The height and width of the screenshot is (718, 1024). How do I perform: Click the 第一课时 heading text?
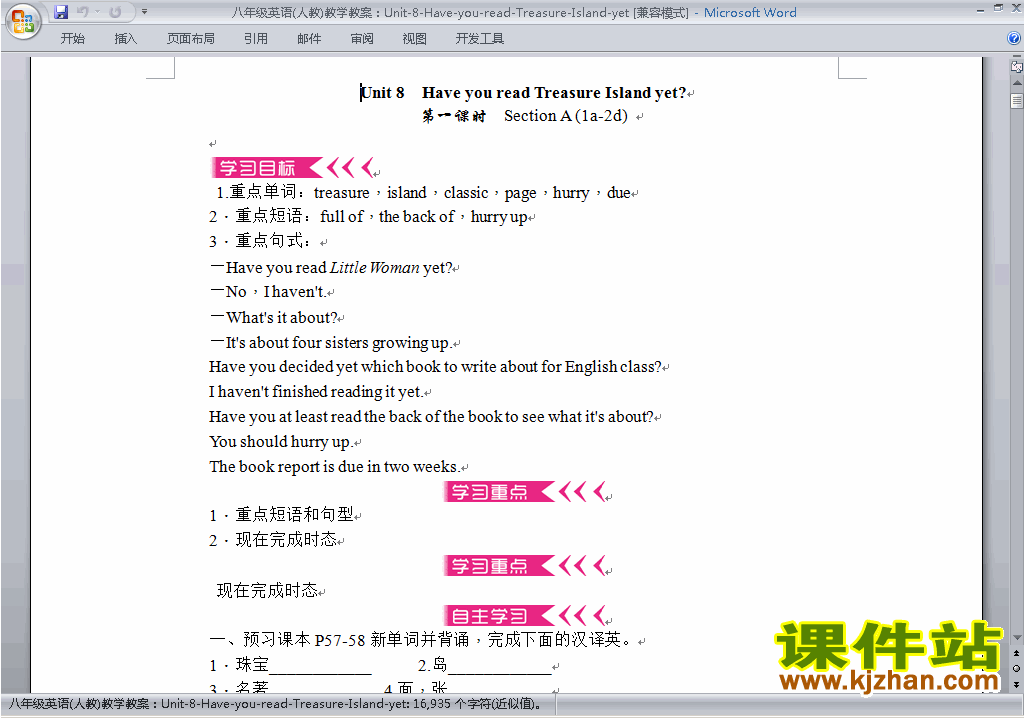(x=454, y=116)
